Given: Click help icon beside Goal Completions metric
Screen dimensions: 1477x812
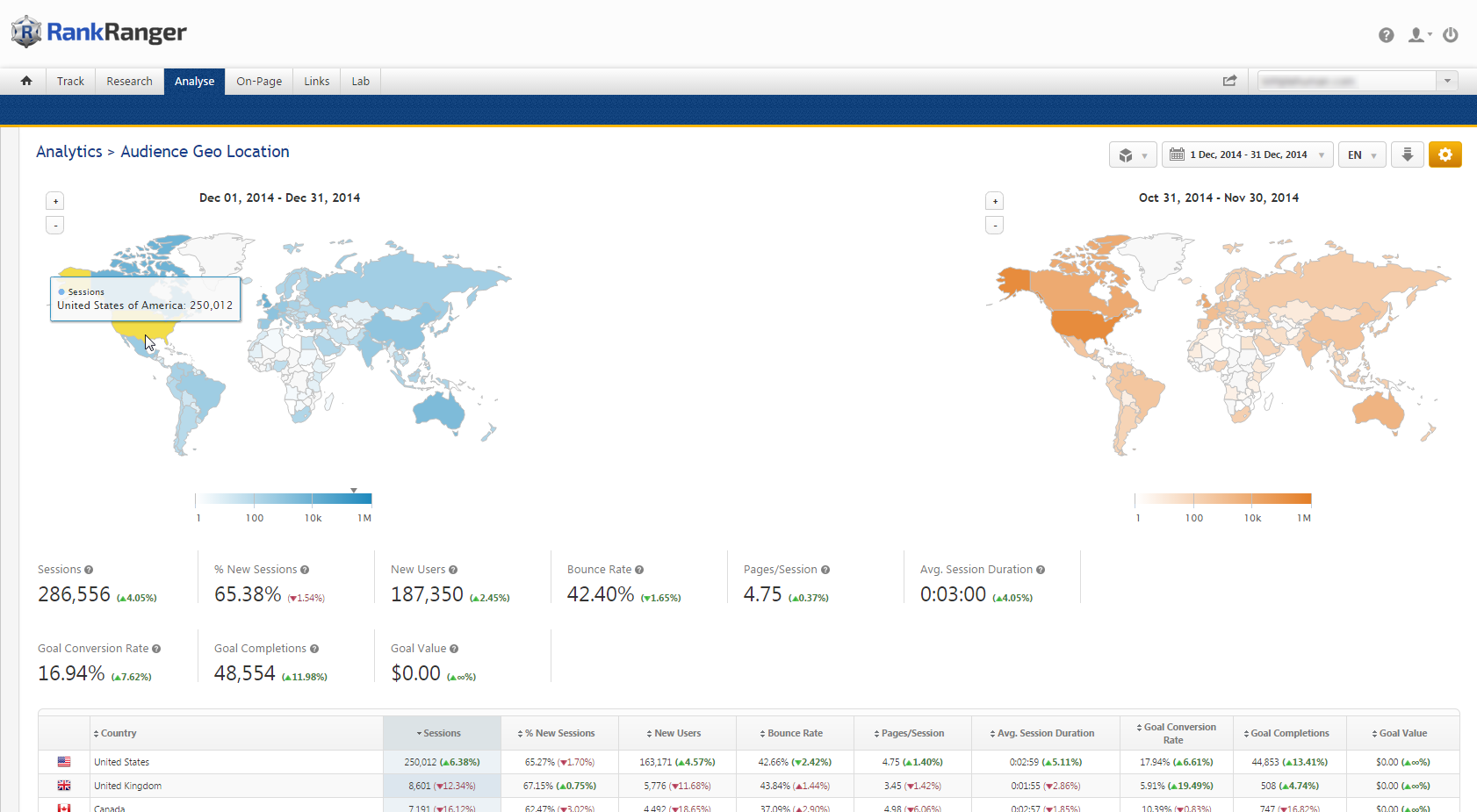Looking at the screenshot, I should tap(314, 649).
